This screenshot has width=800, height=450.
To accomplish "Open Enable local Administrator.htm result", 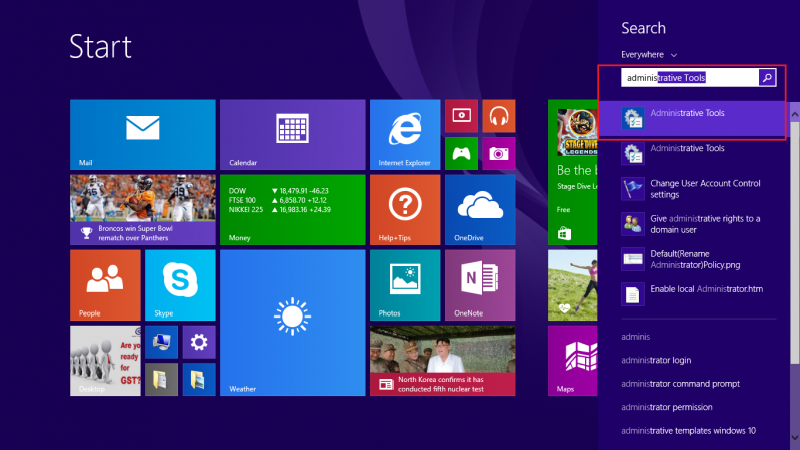I will tap(694, 294).
